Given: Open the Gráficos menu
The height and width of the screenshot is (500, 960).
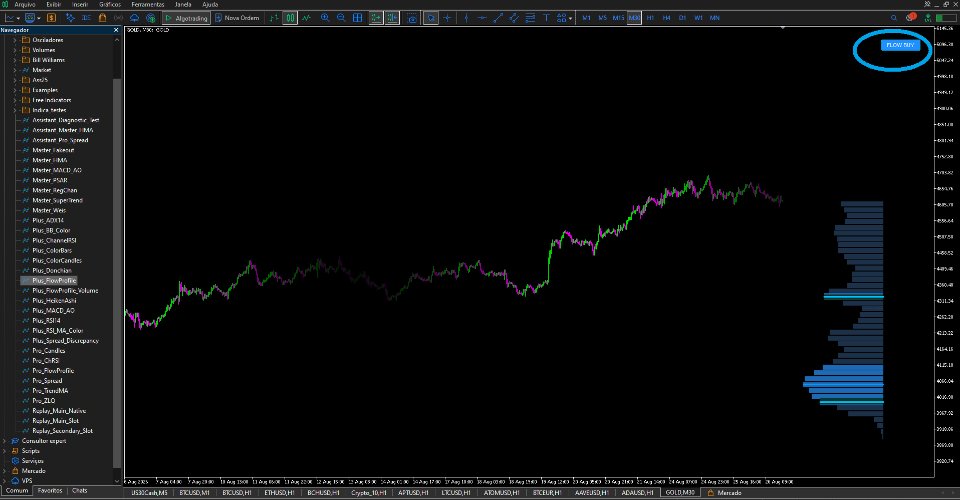Looking at the screenshot, I should (x=110, y=4).
